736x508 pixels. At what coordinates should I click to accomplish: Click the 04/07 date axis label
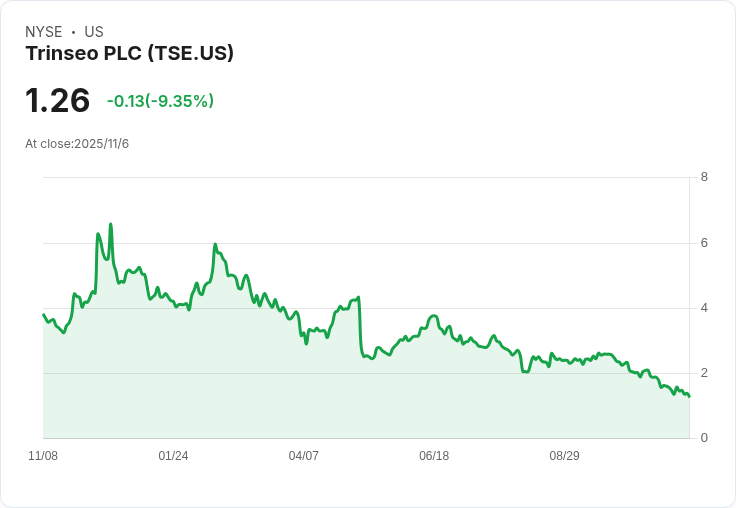[x=303, y=456]
